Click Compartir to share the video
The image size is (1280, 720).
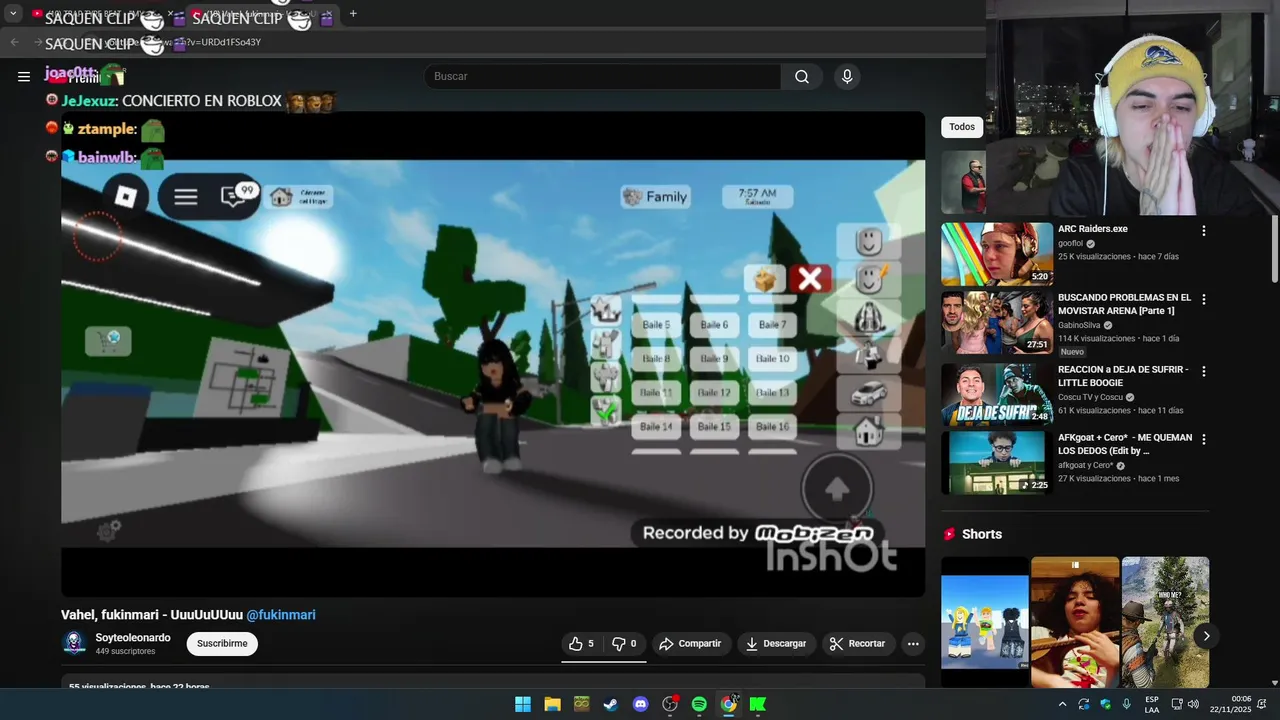690,644
